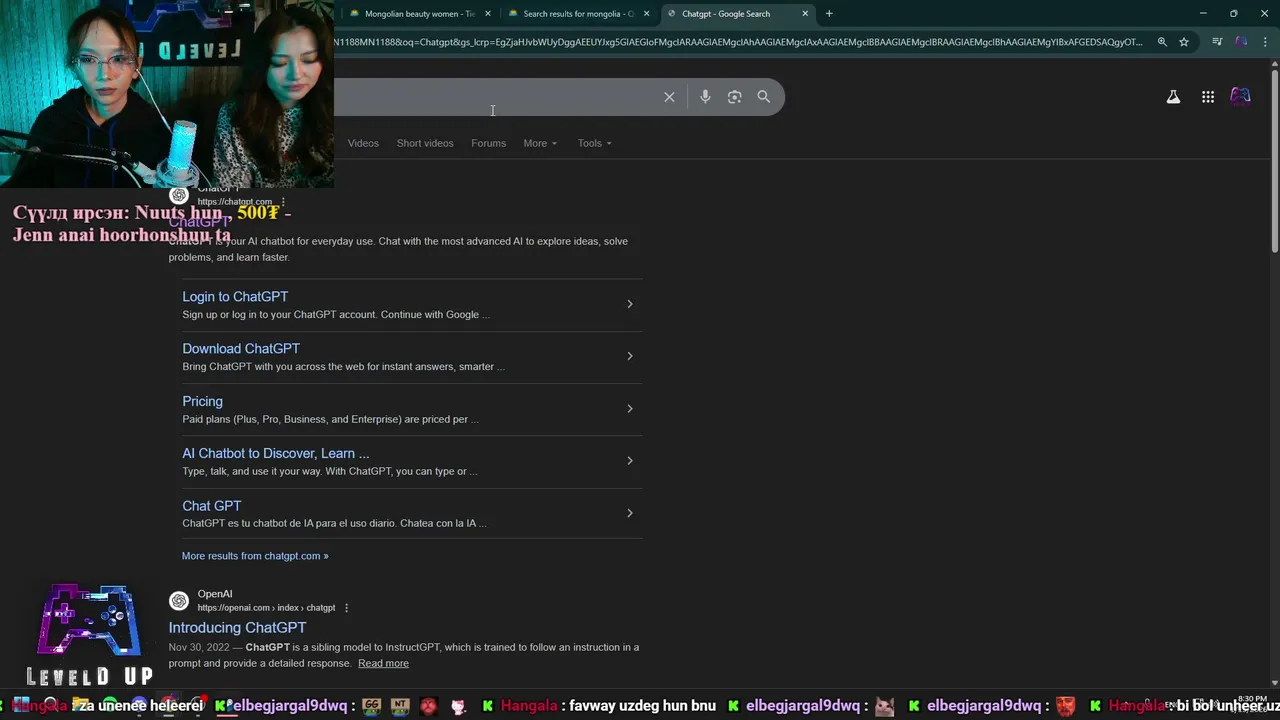This screenshot has height=720, width=1280.
Task: Clear the Google search box text
Action: 669,97
